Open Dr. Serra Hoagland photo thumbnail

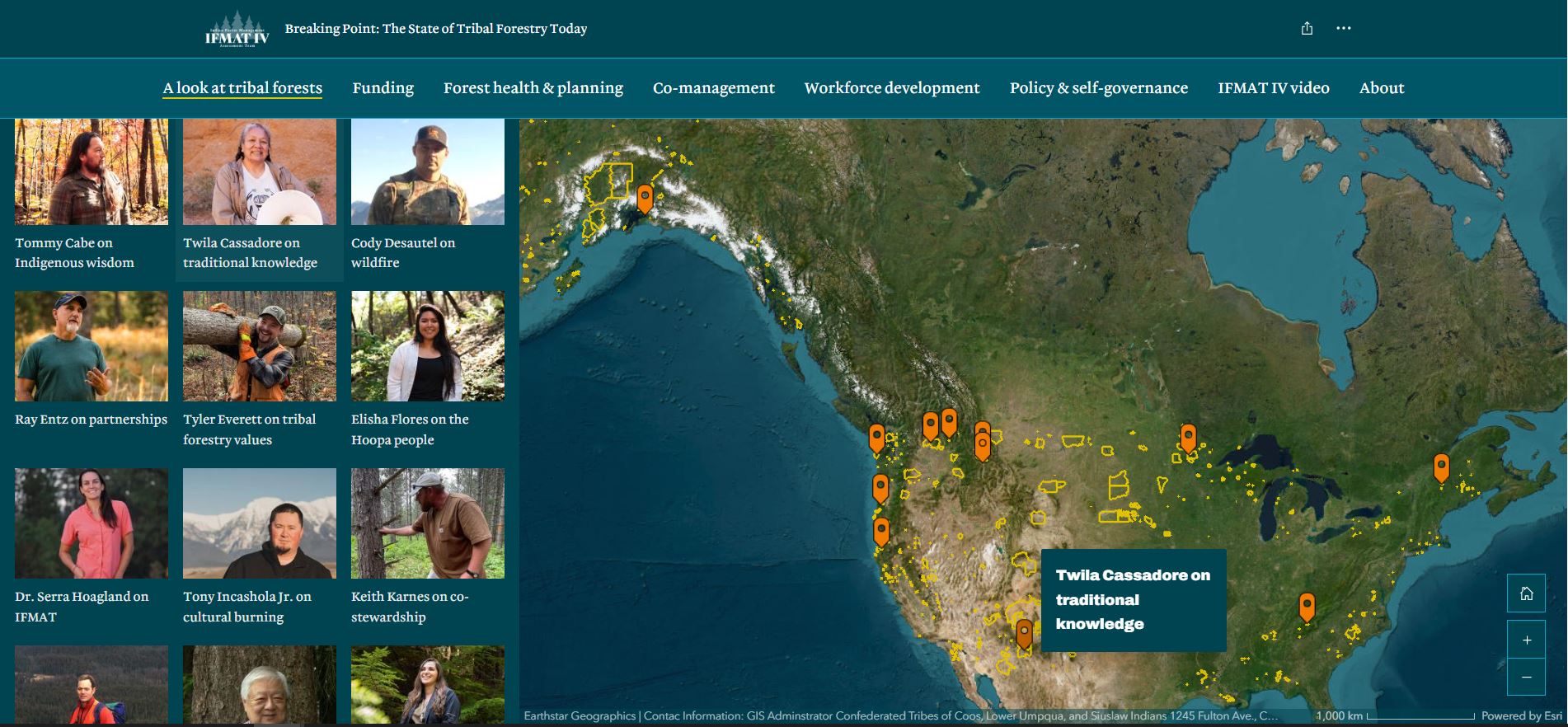pyautogui.click(x=92, y=523)
